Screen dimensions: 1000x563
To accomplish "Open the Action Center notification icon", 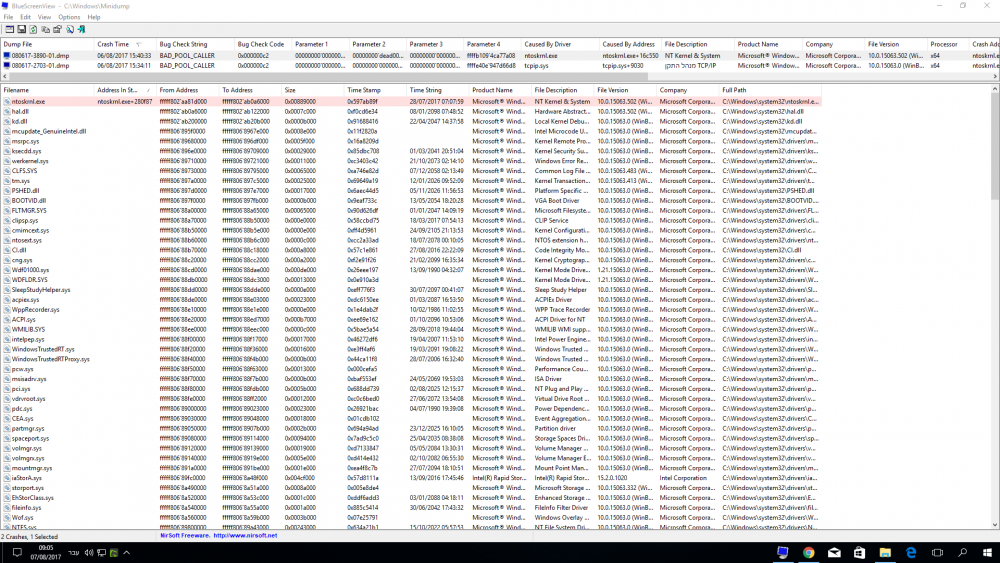I will (x=17, y=553).
